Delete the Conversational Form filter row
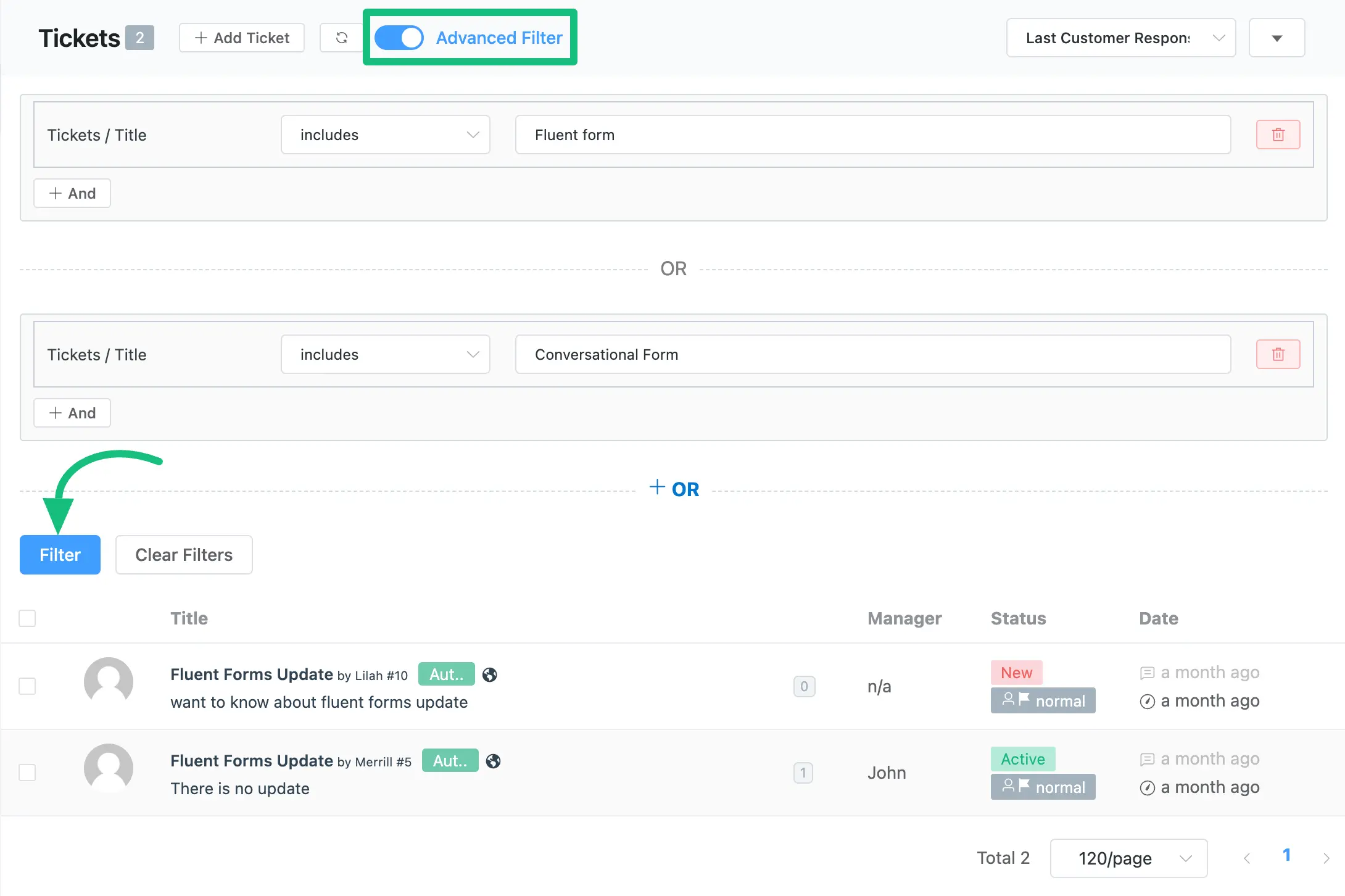The image size is (1345, 896). coord(1278,354)
